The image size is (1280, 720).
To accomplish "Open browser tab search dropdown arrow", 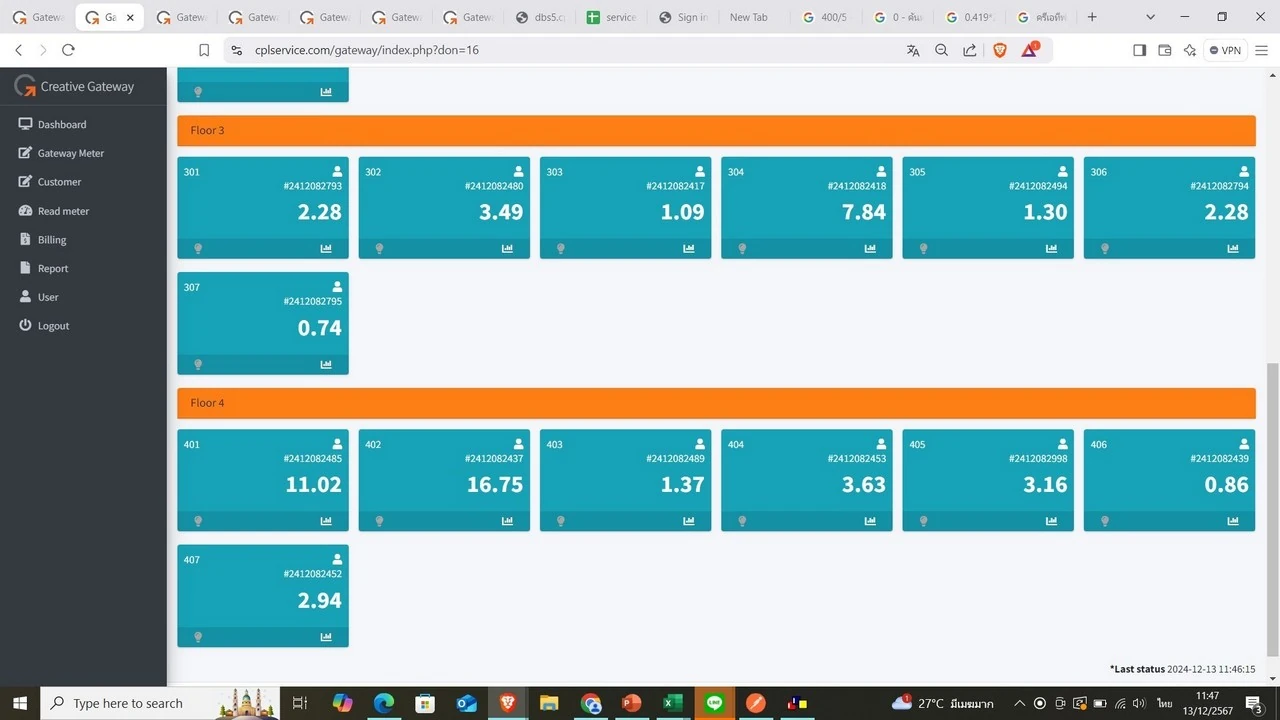I will pyautogui.click(x=1150, y=17).
